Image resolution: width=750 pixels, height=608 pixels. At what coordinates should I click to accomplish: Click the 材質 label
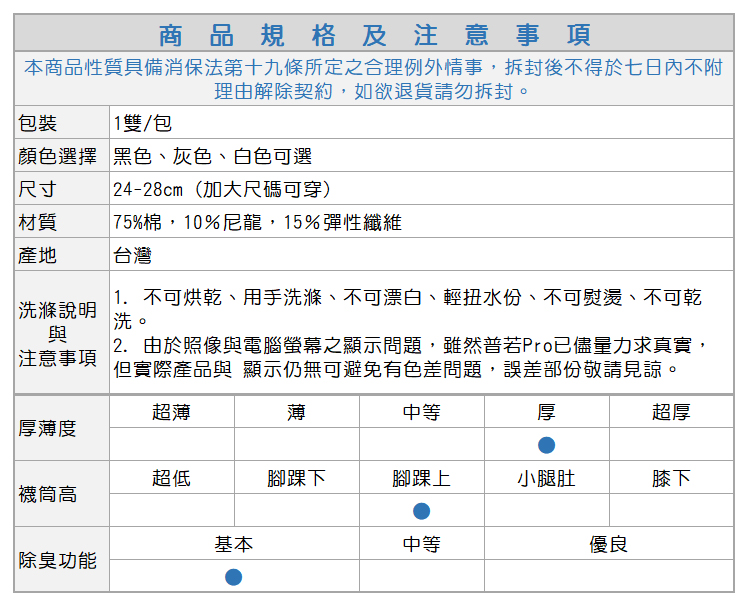click(x=37, y=222)
